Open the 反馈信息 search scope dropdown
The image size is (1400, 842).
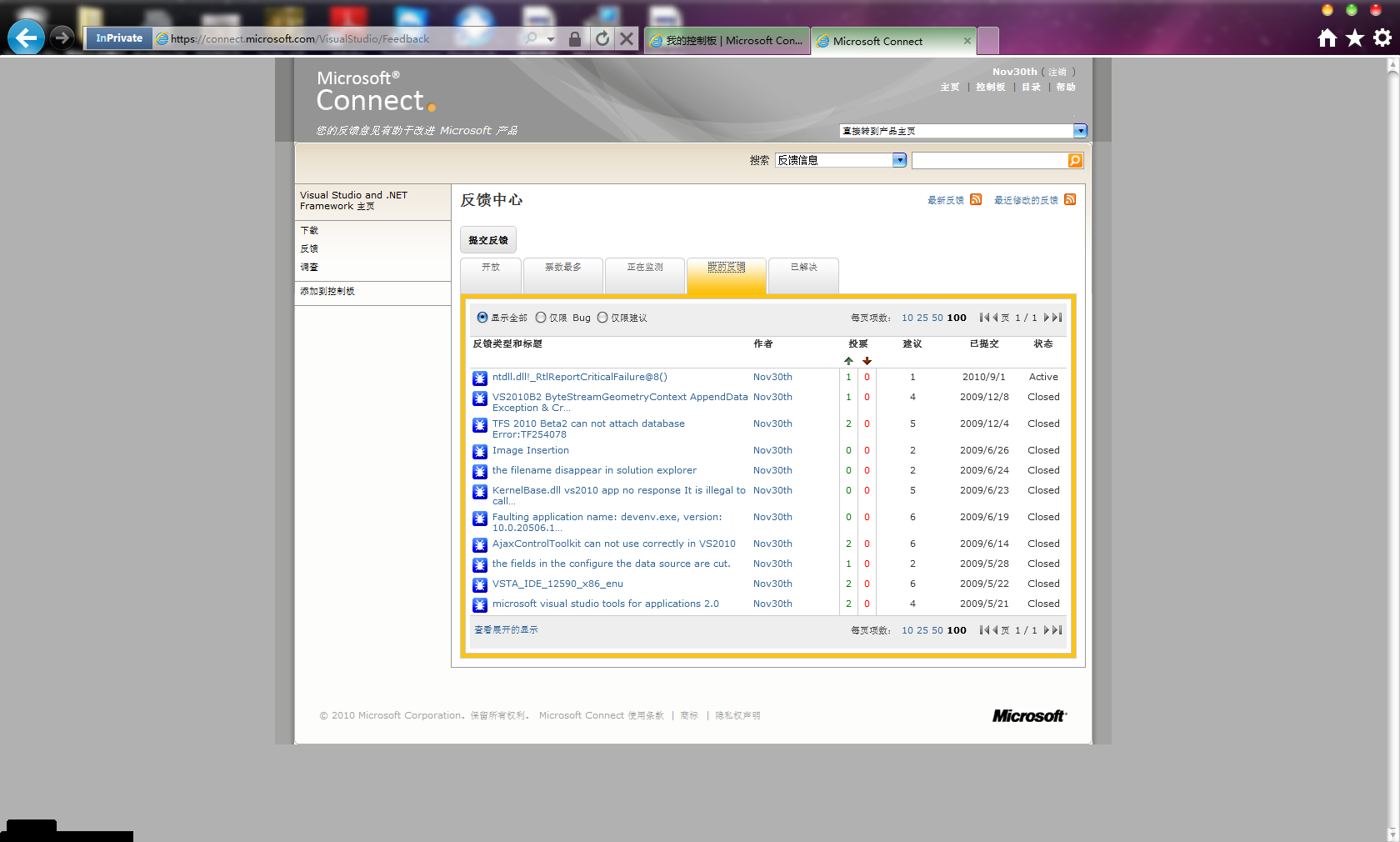[899, 160]
